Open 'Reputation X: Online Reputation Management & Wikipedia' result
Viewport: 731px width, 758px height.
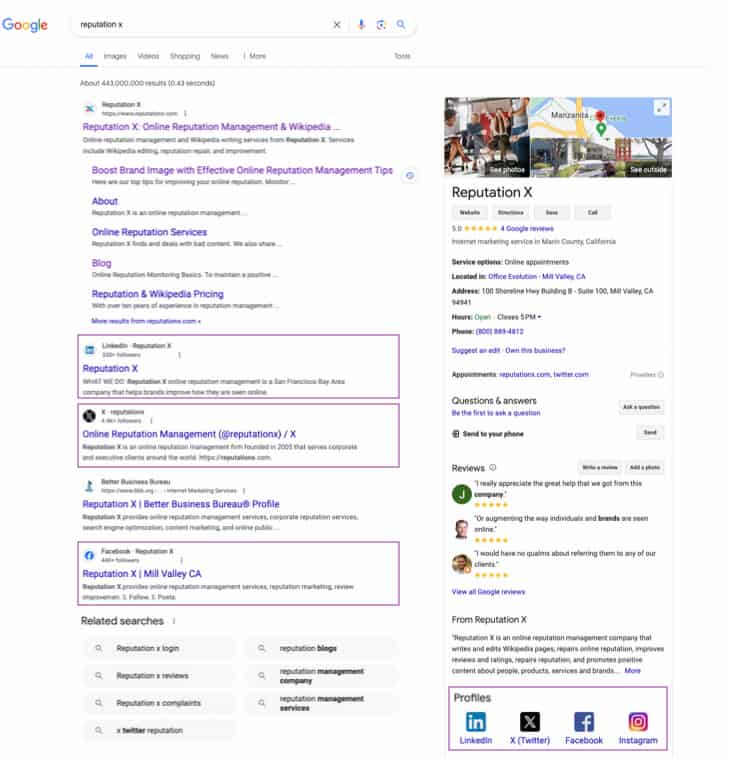pyautogui.click(x=211, y=127)
